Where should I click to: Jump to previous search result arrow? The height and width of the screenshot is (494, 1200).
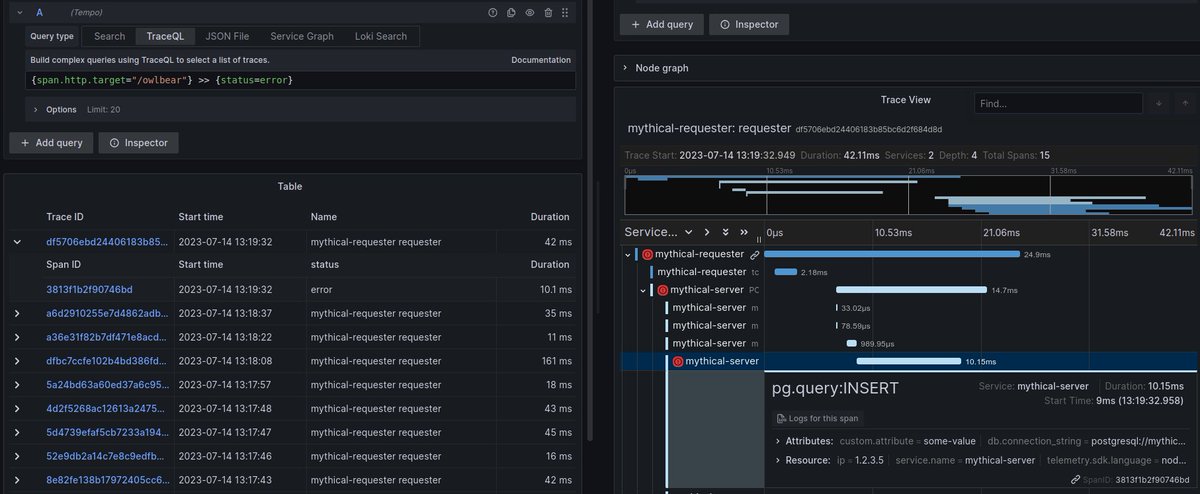(1185, 103)
